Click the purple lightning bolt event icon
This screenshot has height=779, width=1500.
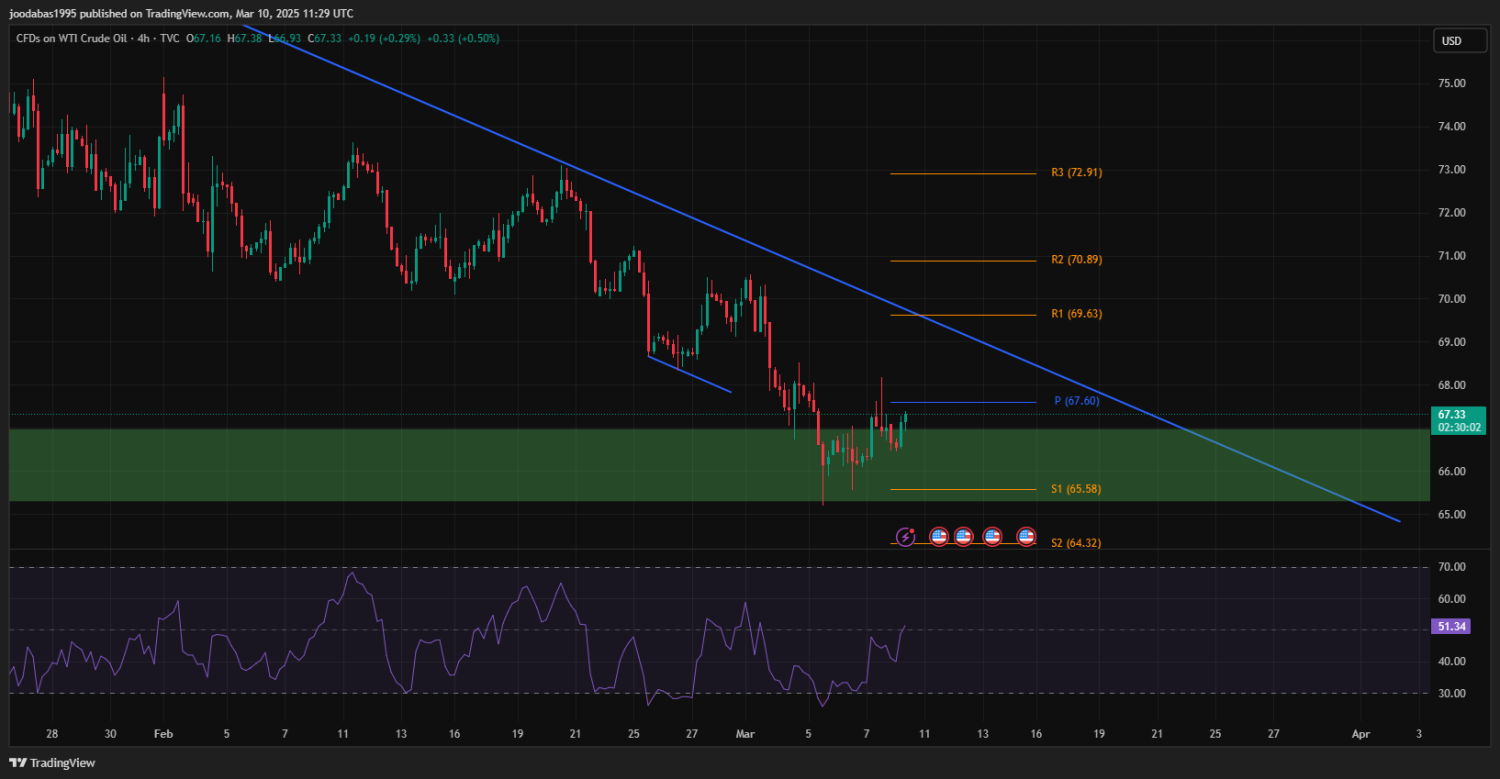point(906,537)
